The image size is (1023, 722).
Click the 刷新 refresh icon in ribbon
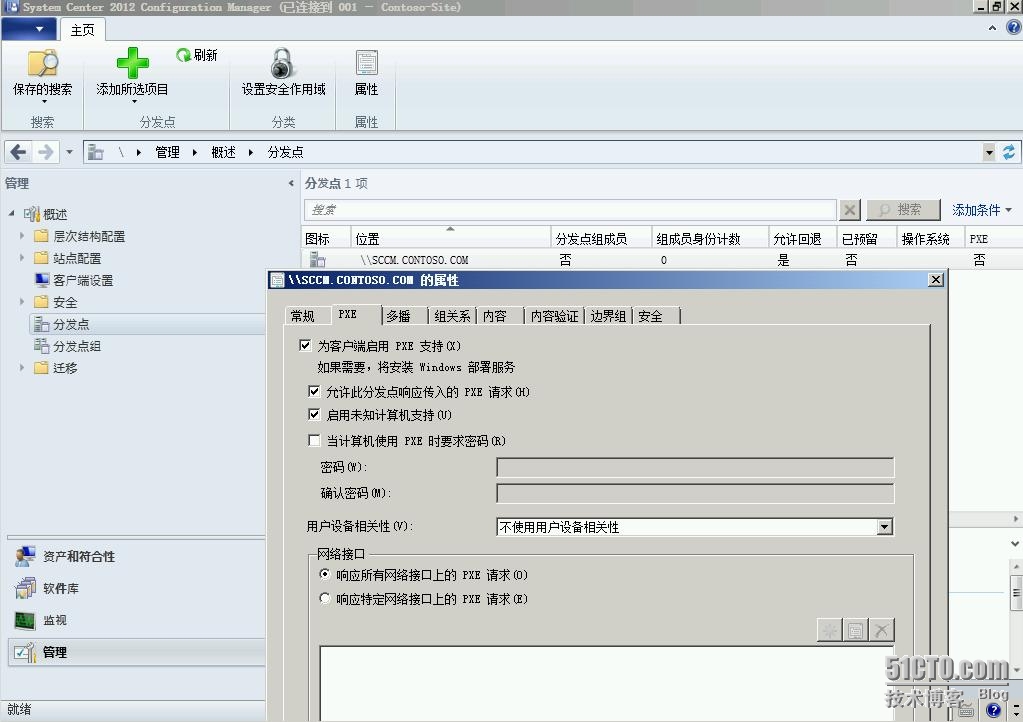point(183,55)
